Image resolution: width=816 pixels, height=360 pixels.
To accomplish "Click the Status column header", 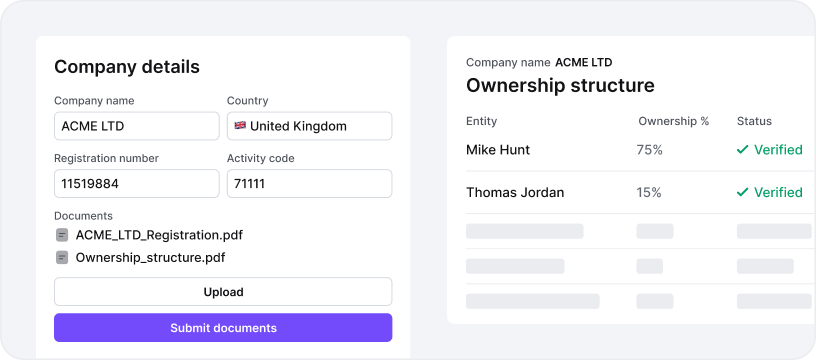I will point(754,121).
